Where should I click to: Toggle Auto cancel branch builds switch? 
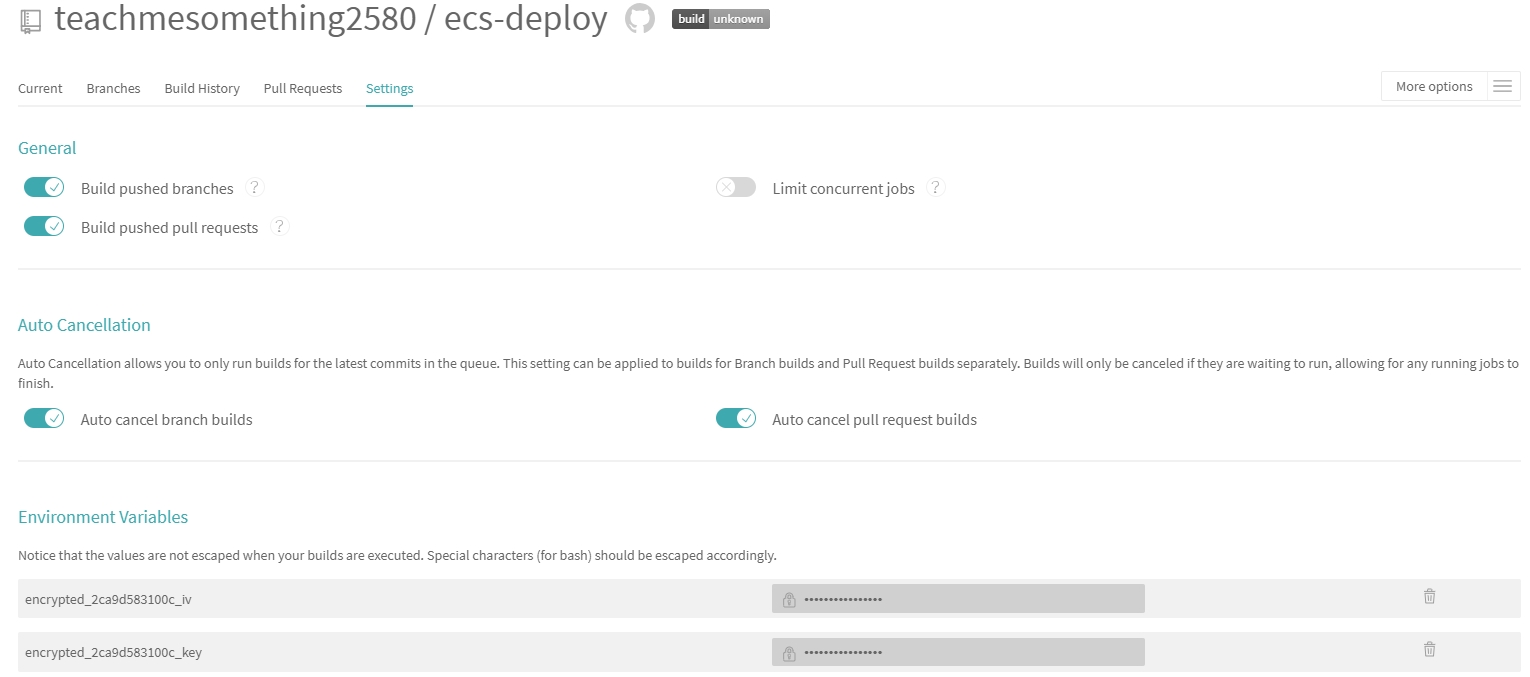tap(44, 418)
